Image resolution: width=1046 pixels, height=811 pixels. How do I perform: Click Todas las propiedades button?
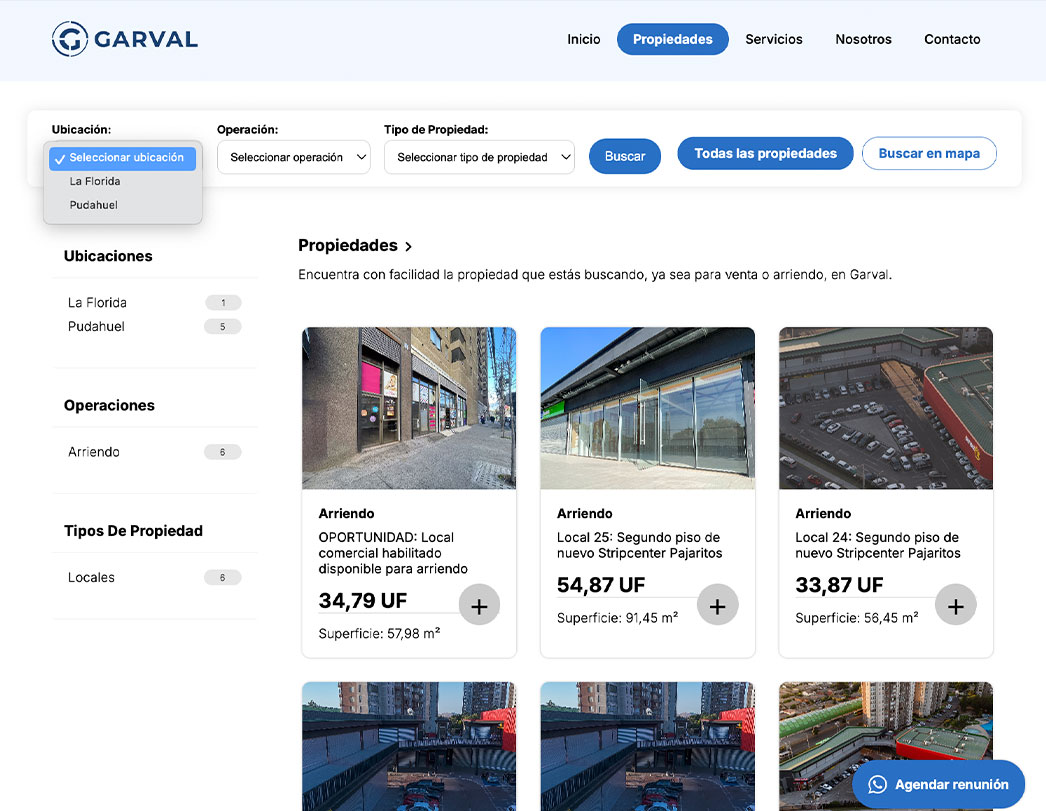[765, 153]
